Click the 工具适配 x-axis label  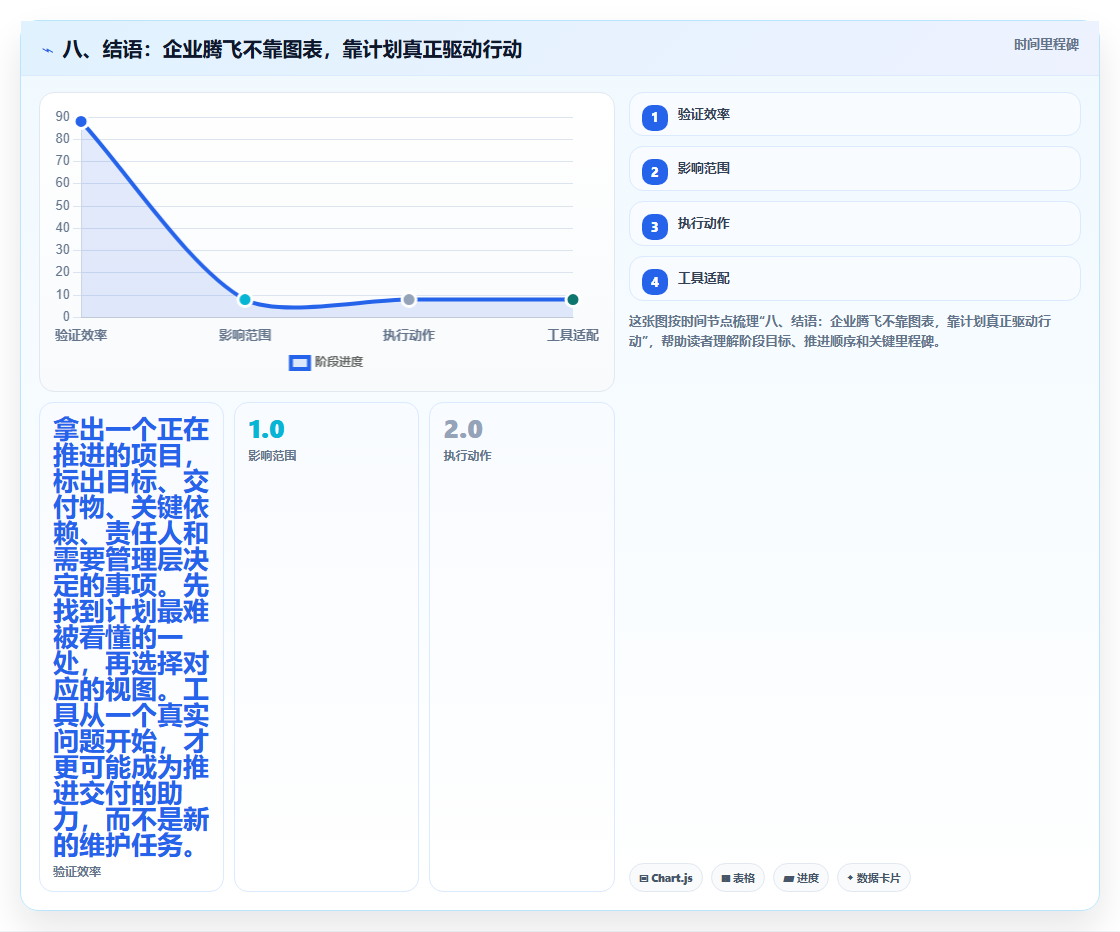click(x=573, y=335)
